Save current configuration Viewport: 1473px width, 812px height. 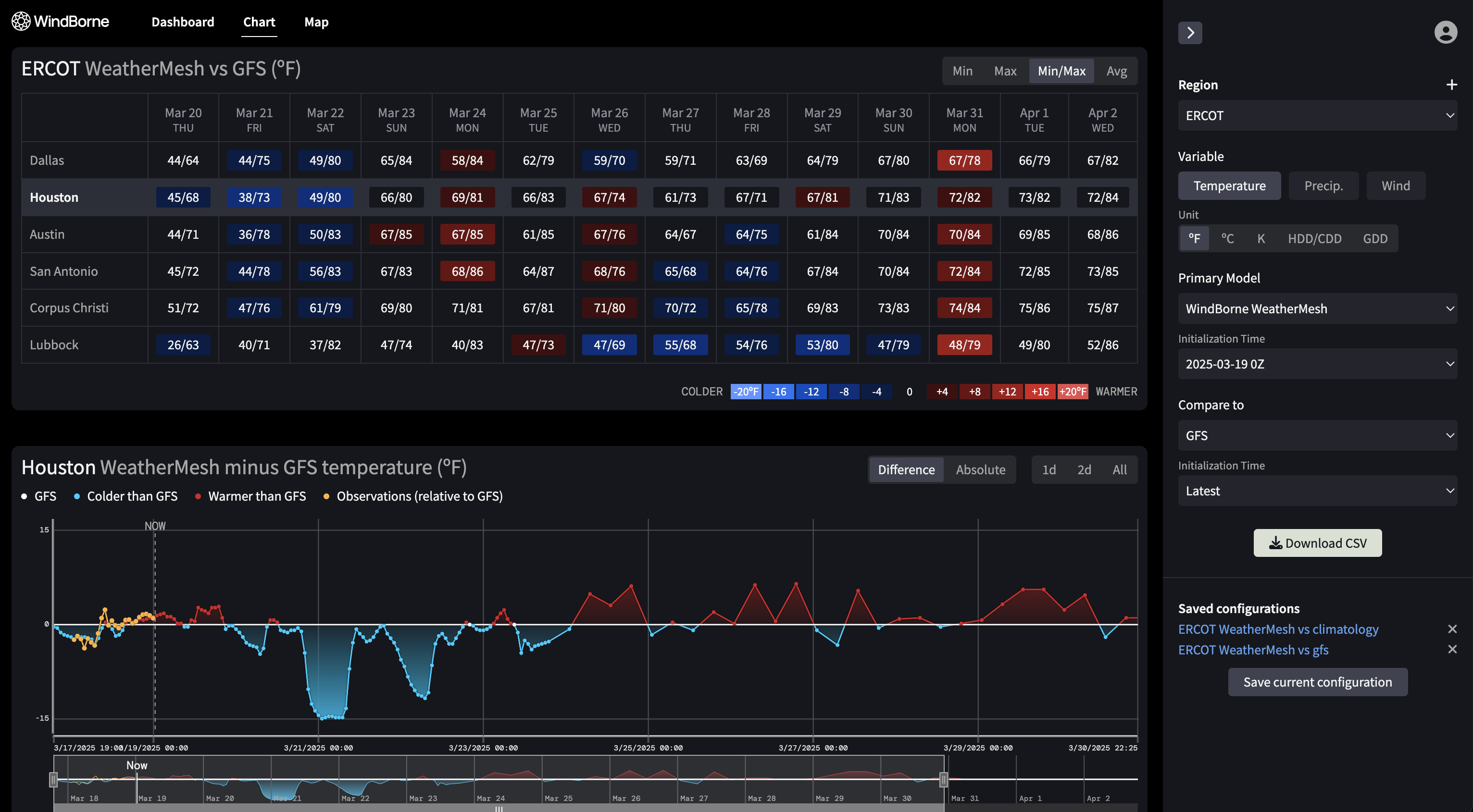point(1317,682)
